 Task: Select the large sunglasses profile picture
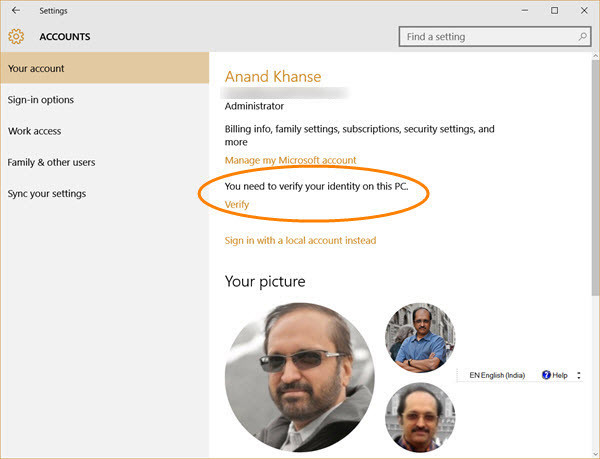(300, 377)
